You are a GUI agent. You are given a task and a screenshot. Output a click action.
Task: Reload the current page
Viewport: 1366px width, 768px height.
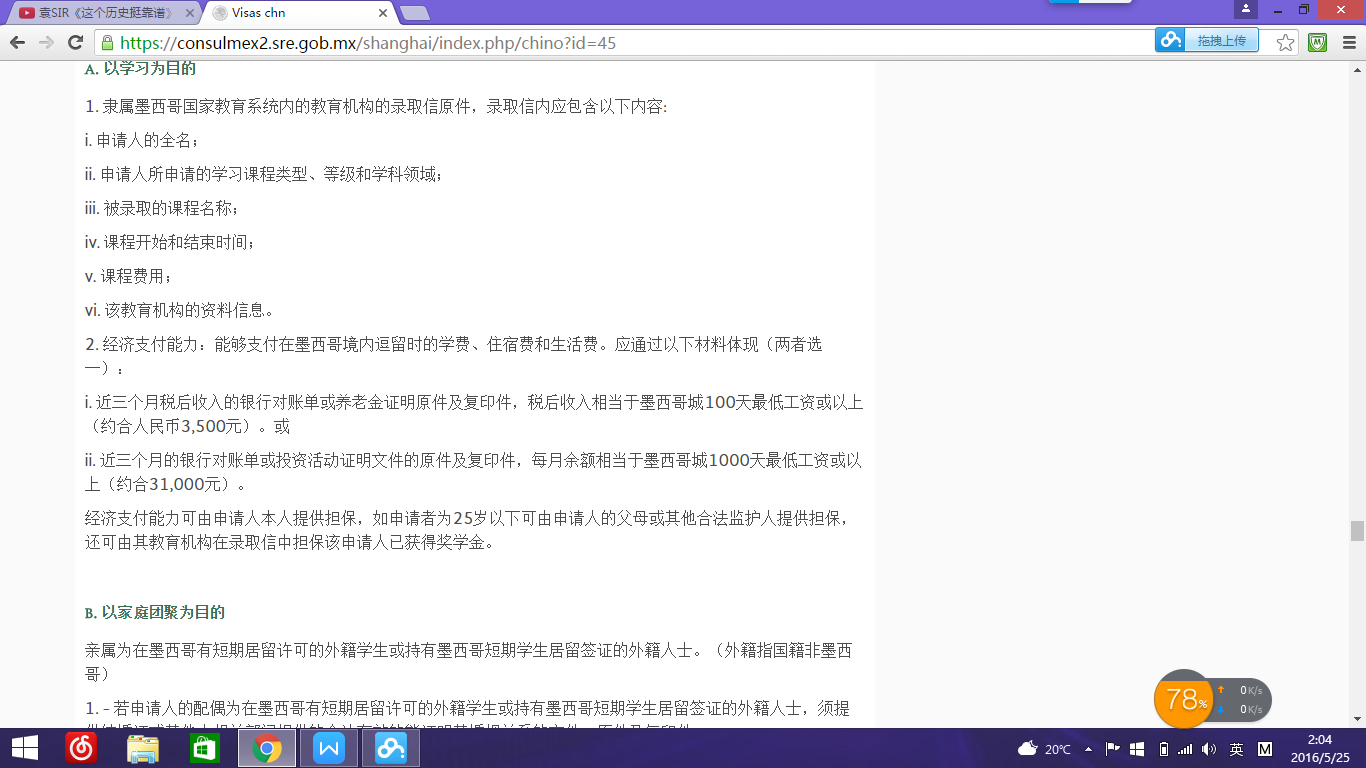pyautogui.click(x=75, y=43)
